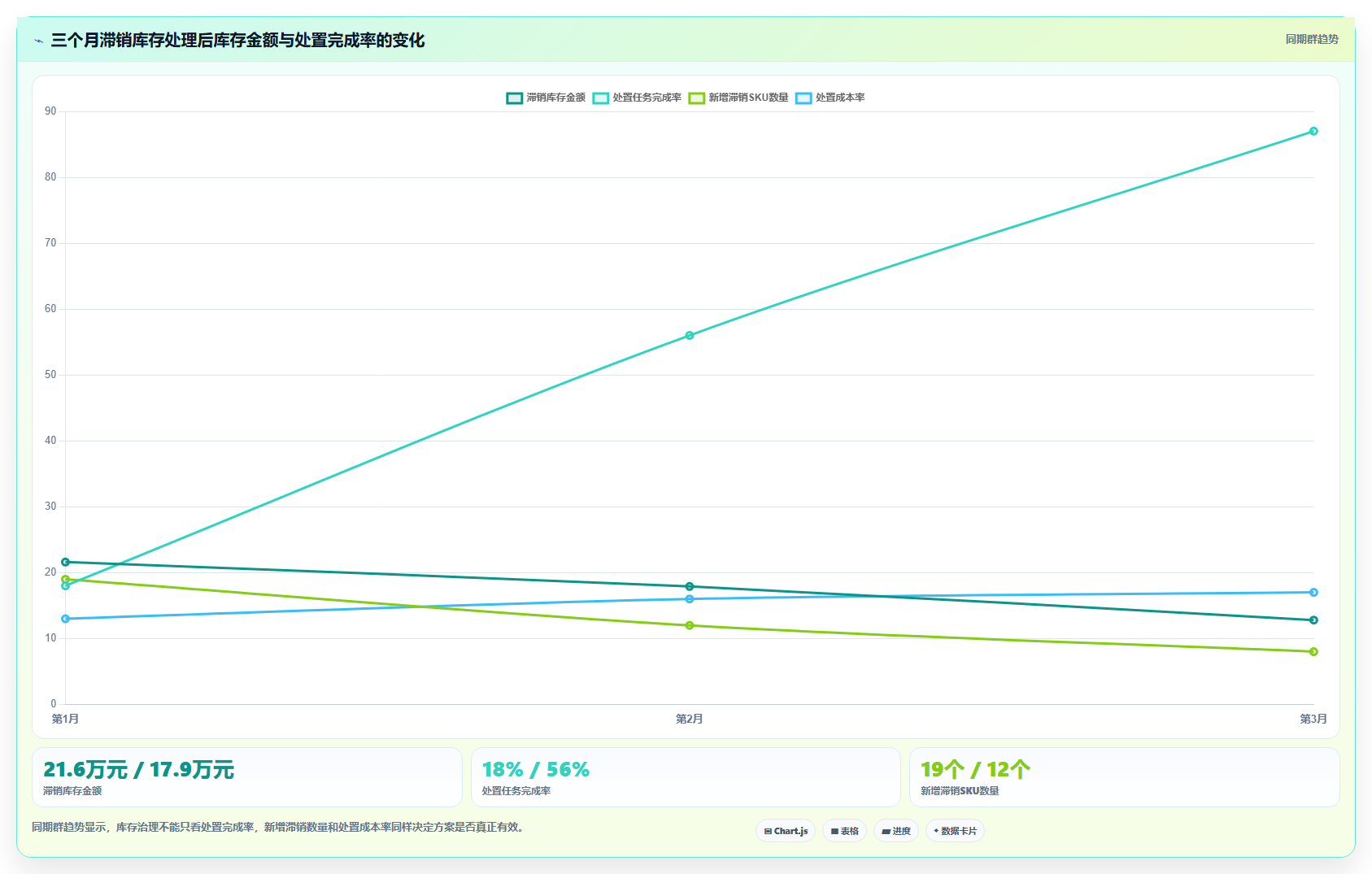Click the 第1月 axis label
This screenshot has width=1372, height=874.
coord(65,719)
